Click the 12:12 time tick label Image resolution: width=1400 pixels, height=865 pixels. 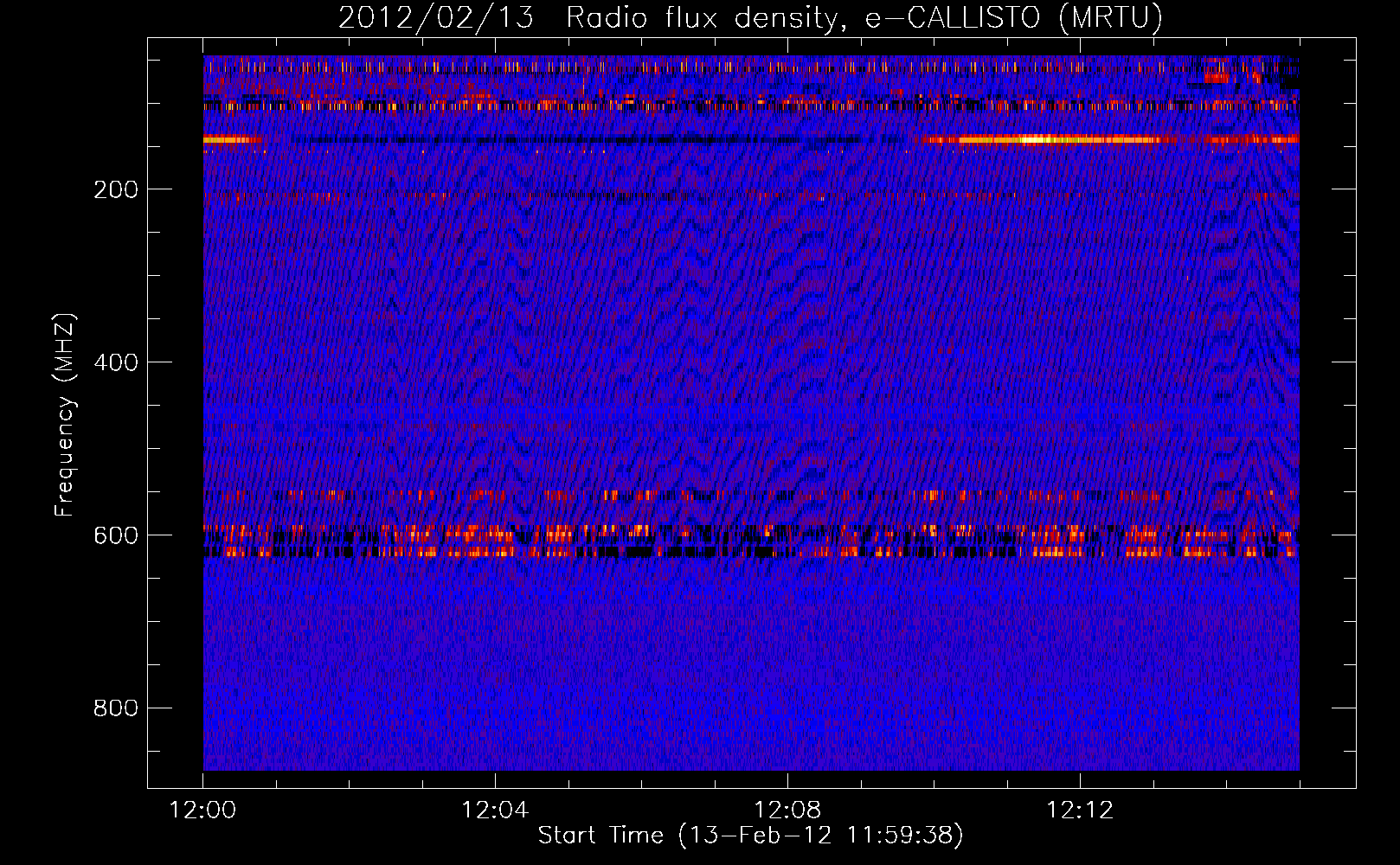1080,811
